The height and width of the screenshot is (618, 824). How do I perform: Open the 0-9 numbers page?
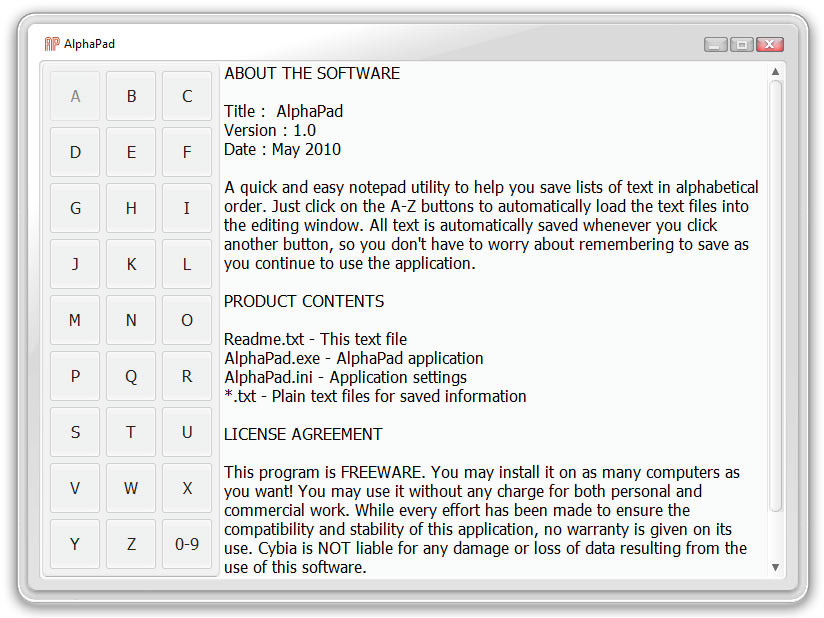[187, 545]
